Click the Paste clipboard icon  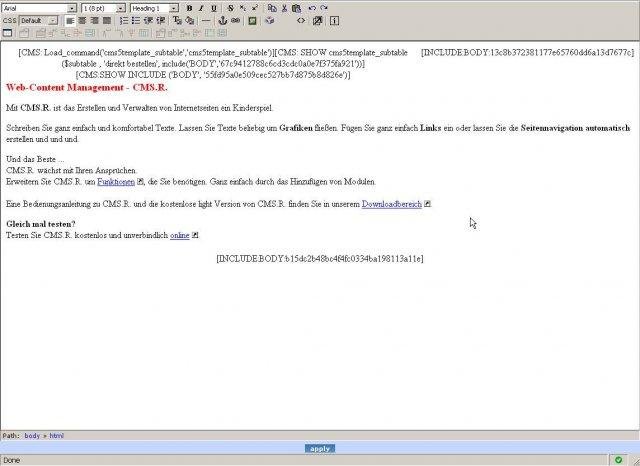[x=297, y=8]
